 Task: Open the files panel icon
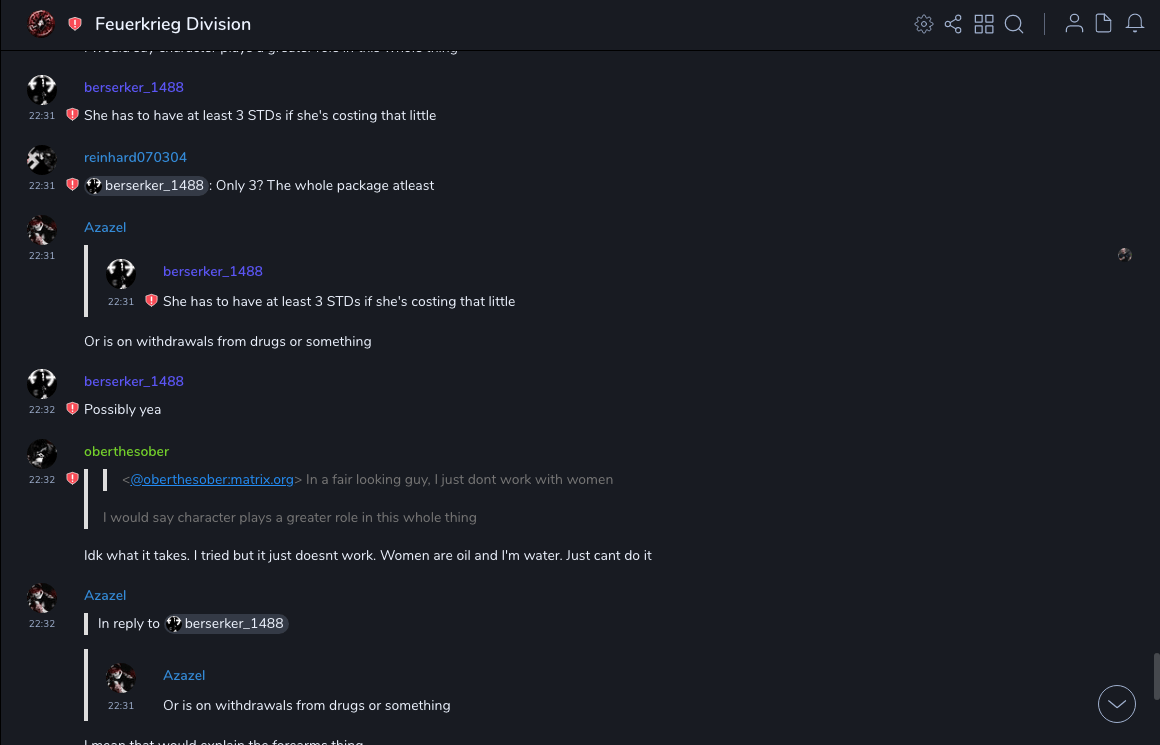click(x=1104, y=24)
